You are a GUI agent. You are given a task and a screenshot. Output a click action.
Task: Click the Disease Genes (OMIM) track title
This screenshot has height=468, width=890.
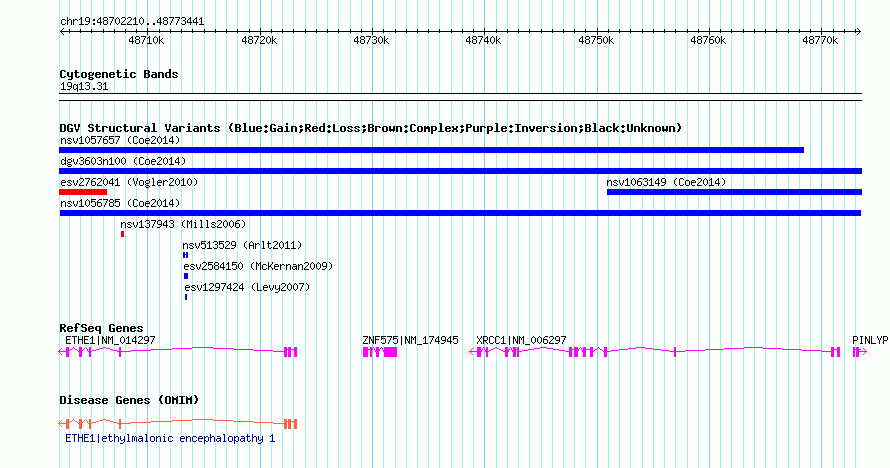tap(129, 400)
